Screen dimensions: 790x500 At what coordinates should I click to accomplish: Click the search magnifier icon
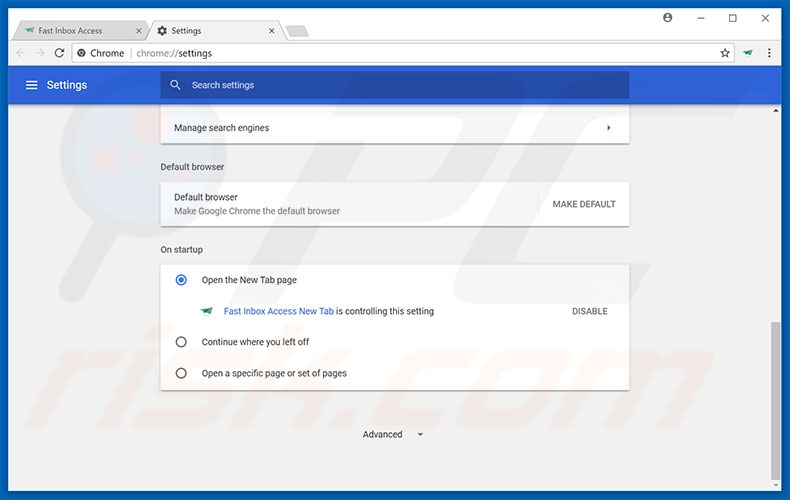175,85
